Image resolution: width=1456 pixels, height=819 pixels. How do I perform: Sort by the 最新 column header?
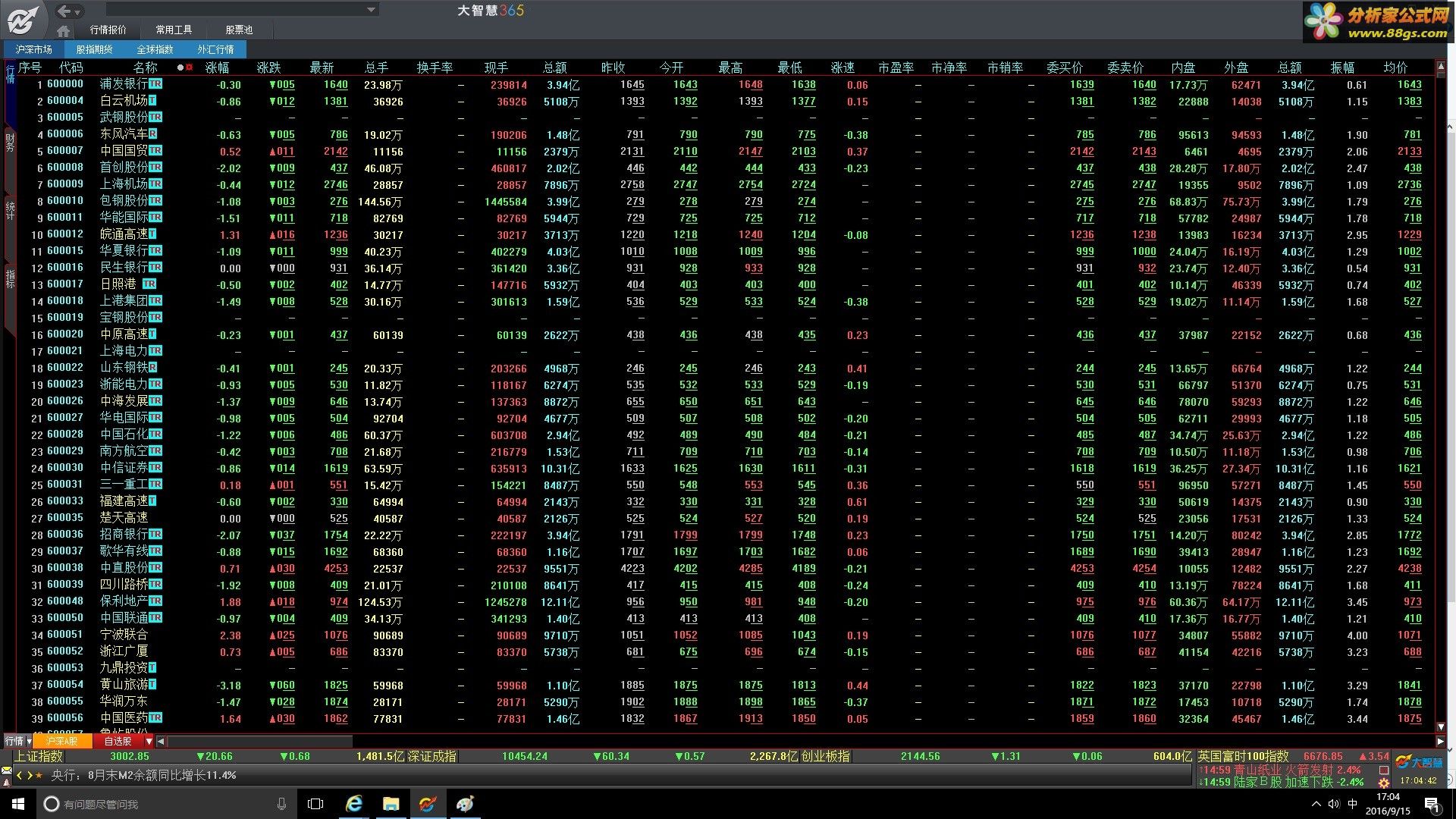pyautogui.click(x=322, y=67)
